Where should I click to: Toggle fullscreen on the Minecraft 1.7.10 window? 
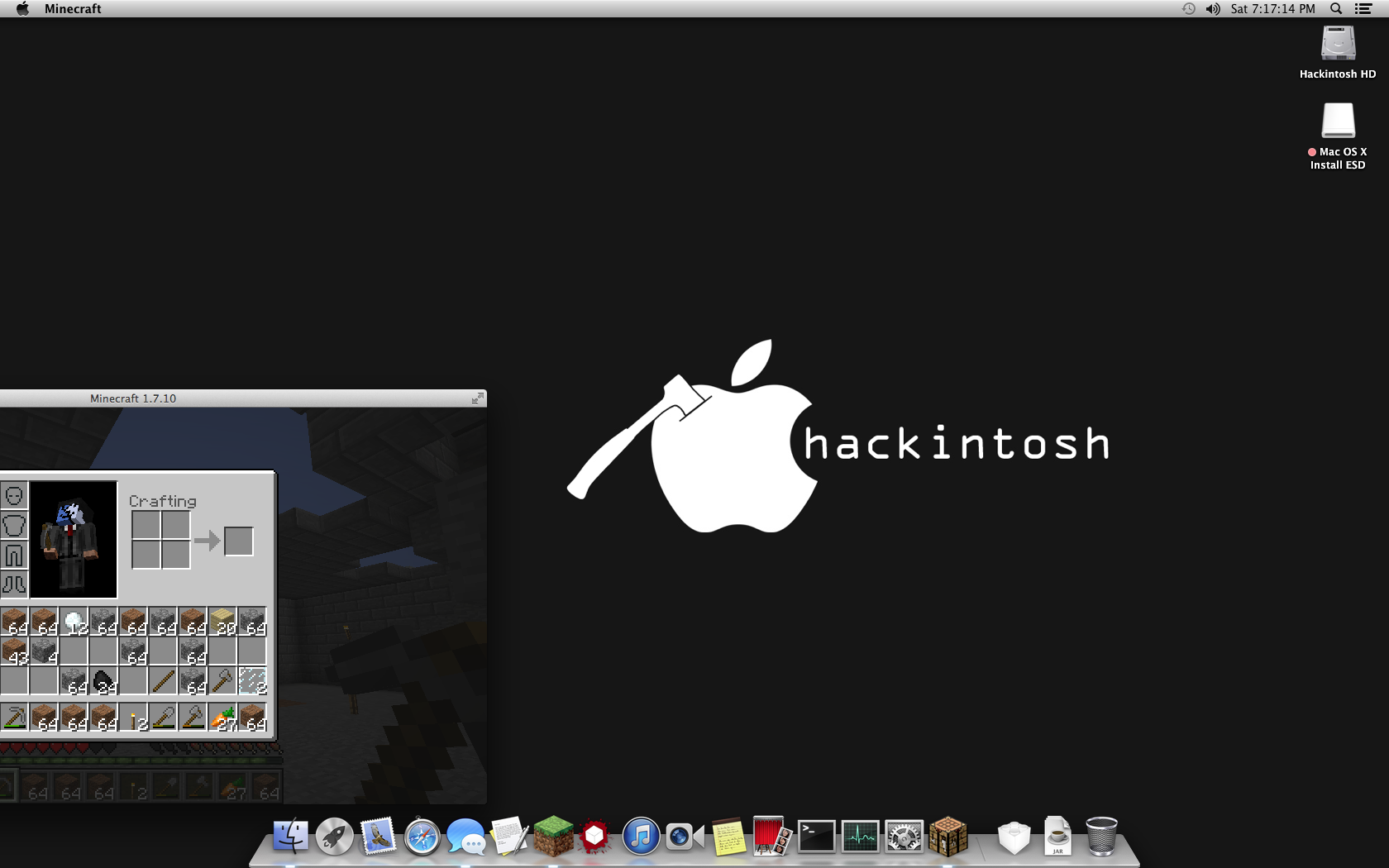click(x=477, y=398)
